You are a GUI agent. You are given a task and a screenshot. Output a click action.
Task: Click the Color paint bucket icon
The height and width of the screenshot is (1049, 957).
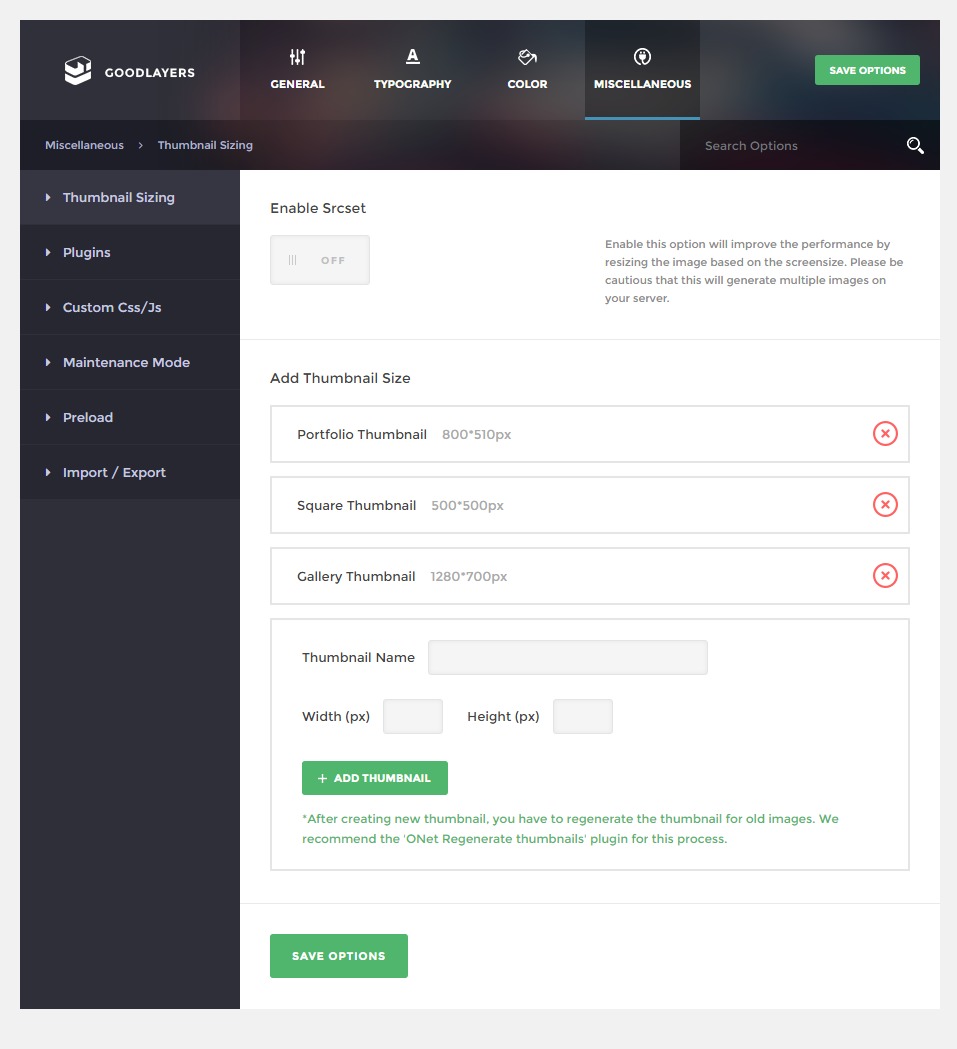pyautogui.click(x=527, y=57)
